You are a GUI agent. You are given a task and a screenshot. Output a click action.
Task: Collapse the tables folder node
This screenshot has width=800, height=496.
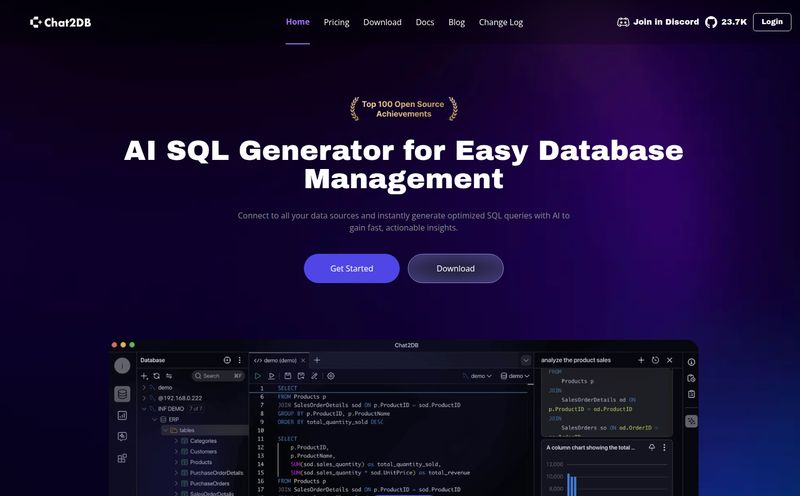165,430
